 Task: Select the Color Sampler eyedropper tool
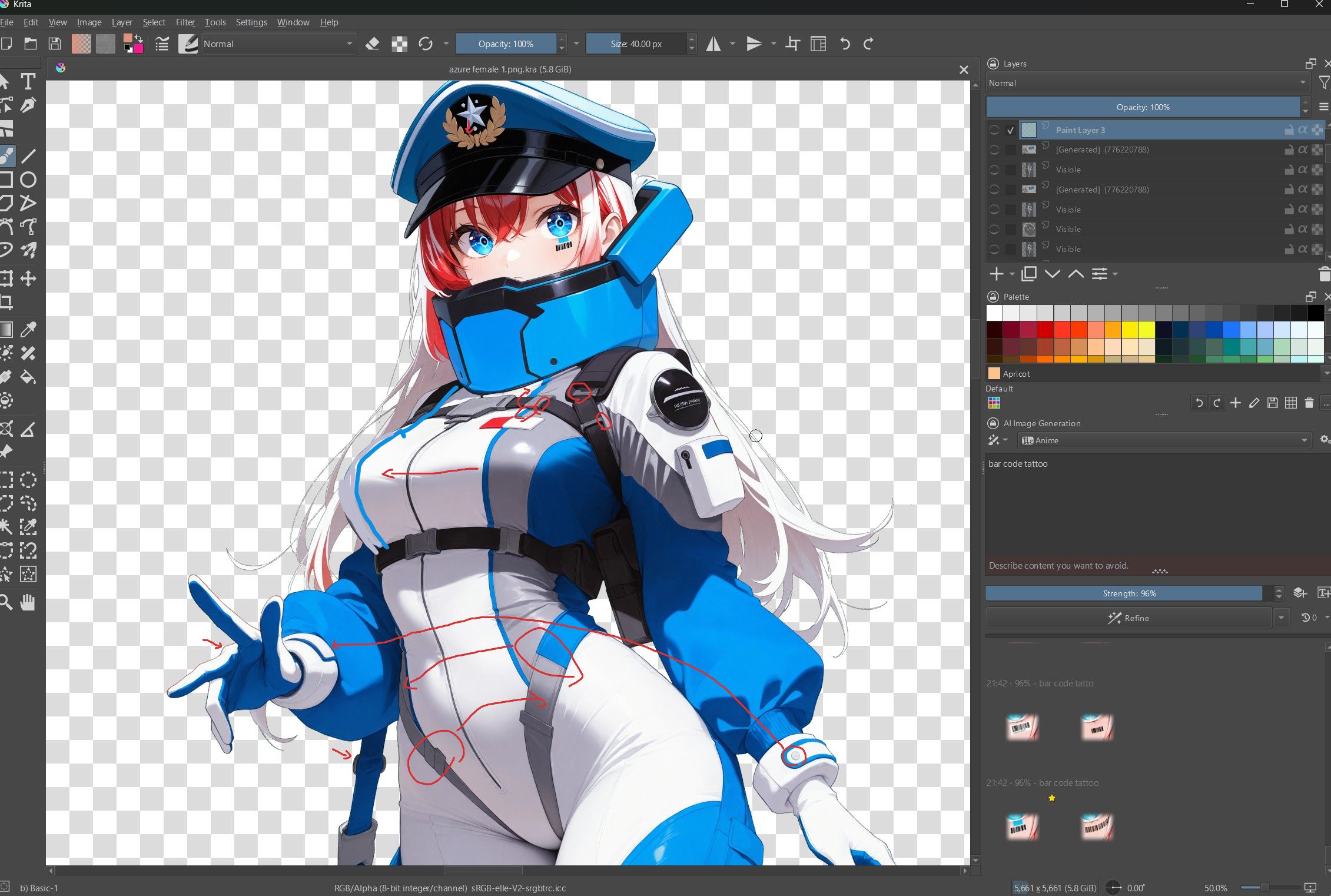(x=28, y=329)
